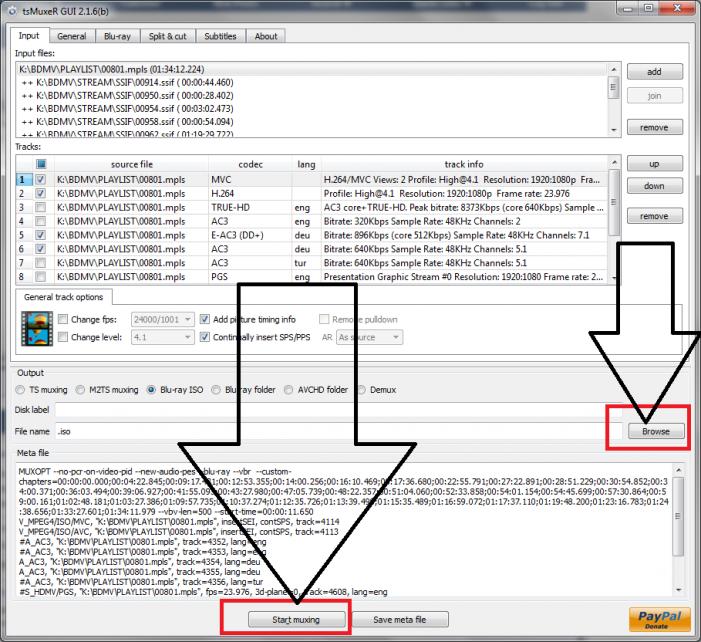Click the codec column header

[250, 164]
